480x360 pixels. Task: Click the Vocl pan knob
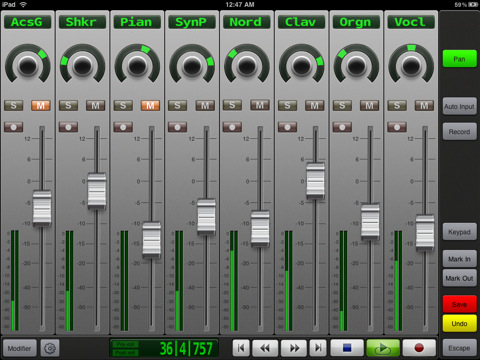point(411,65)
